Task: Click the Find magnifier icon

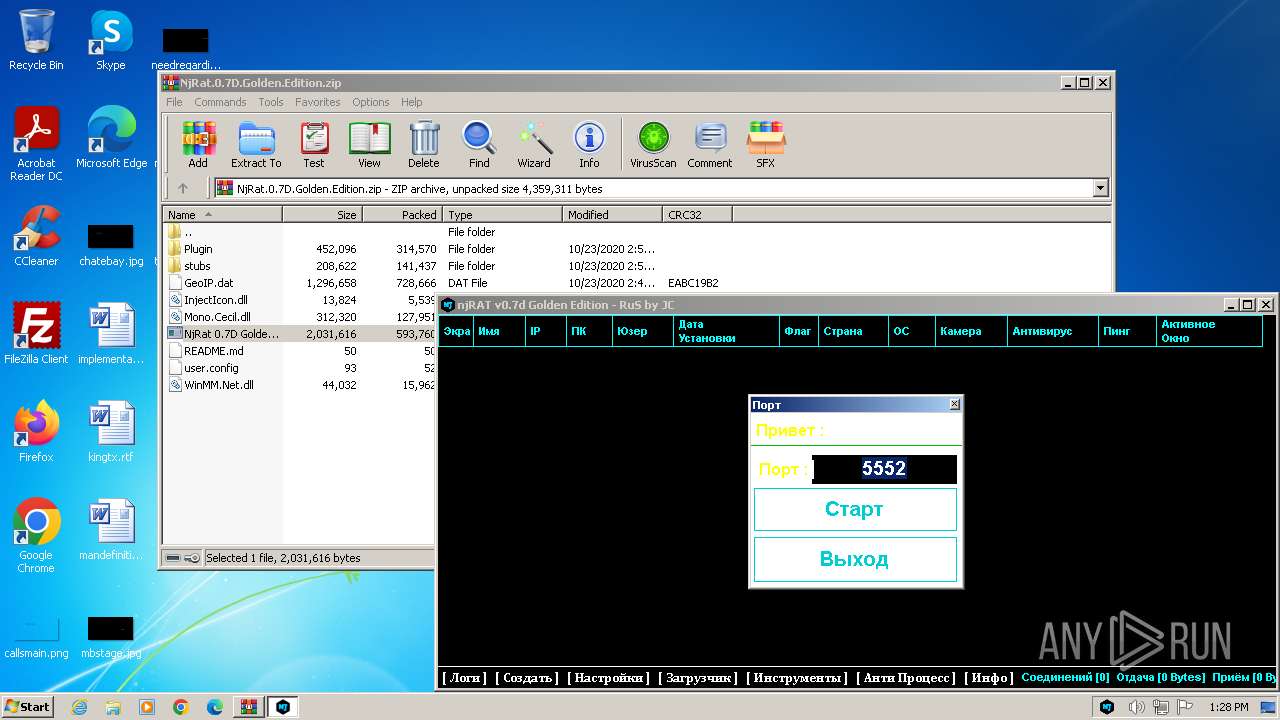Action: [479, 145]
